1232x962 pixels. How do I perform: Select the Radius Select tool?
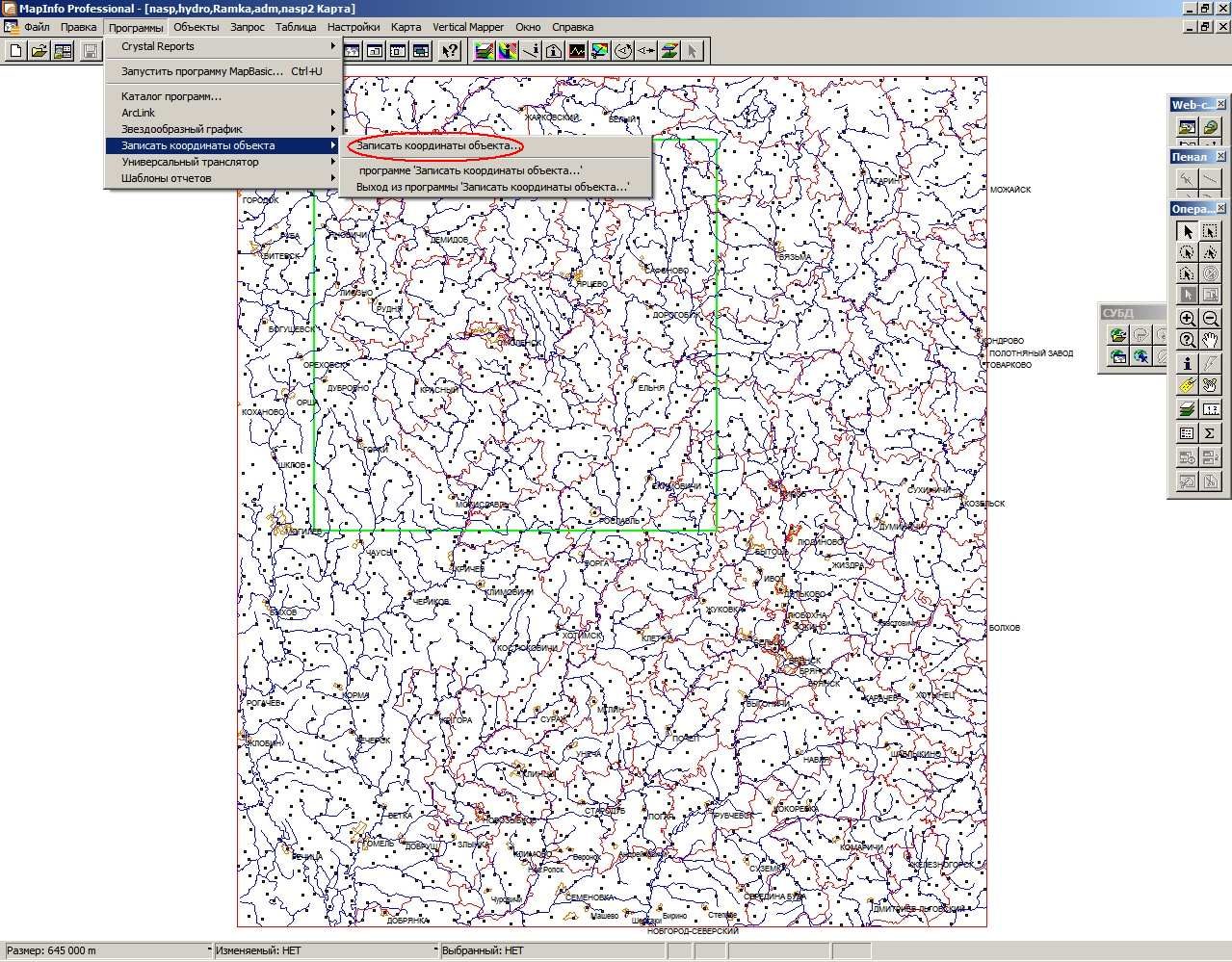pos(1187,252)
